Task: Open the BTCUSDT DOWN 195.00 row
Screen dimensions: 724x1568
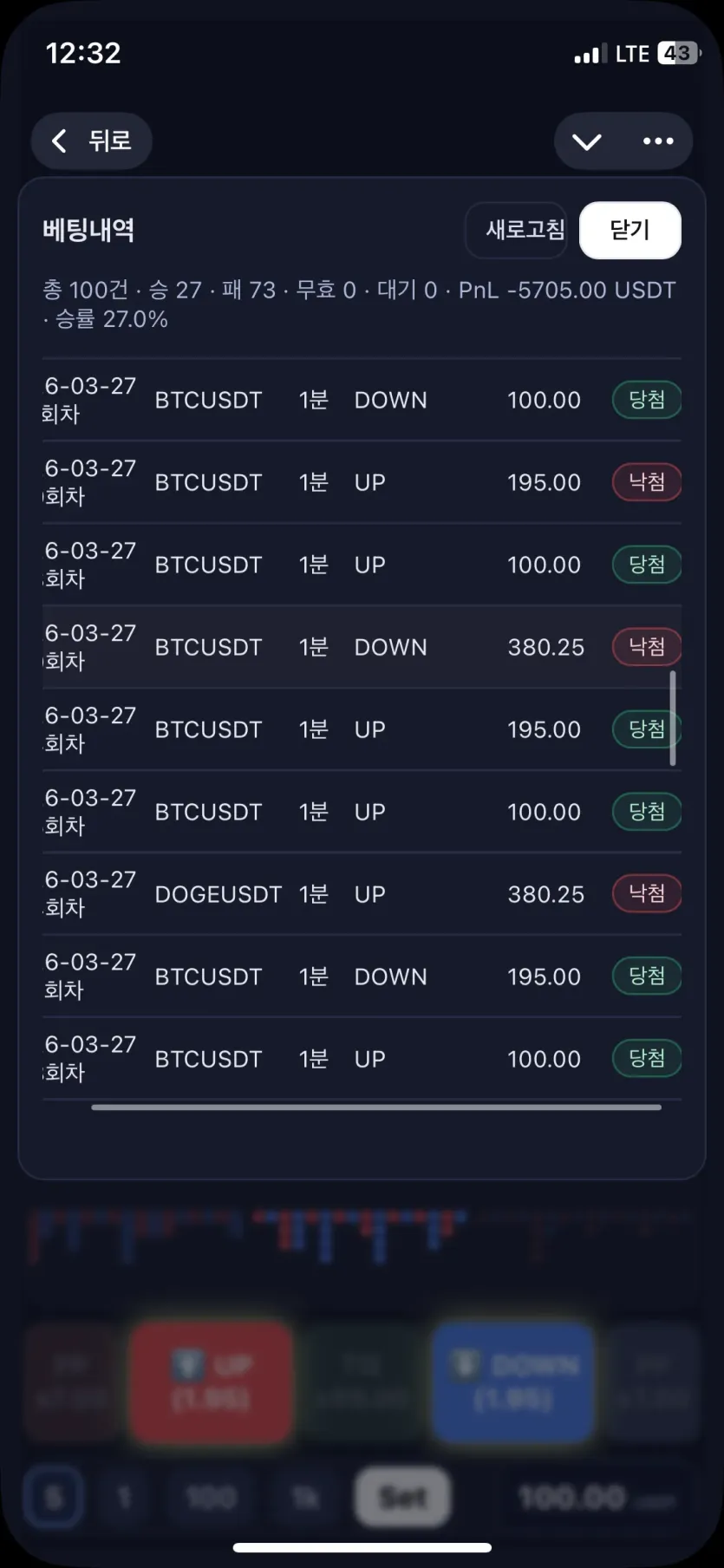Action: 362,977
